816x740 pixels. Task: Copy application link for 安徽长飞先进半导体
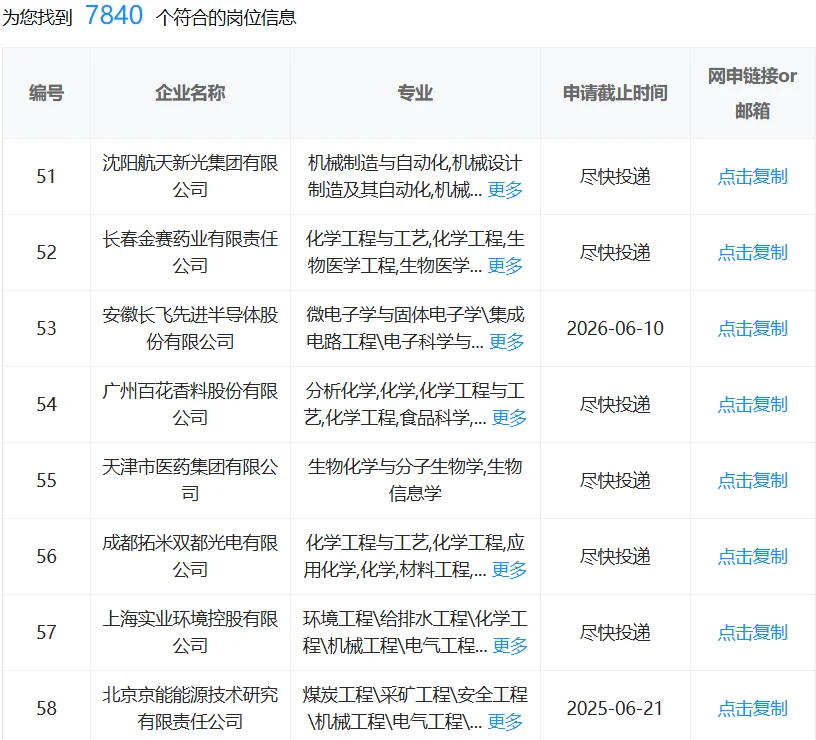tap(751, 328)
